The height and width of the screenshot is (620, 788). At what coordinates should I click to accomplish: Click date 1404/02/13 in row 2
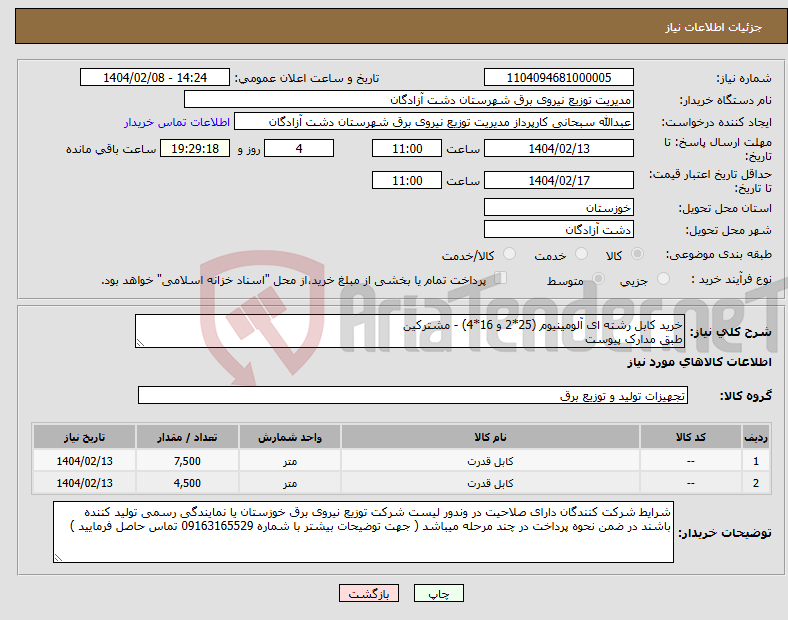click(84, 483)
